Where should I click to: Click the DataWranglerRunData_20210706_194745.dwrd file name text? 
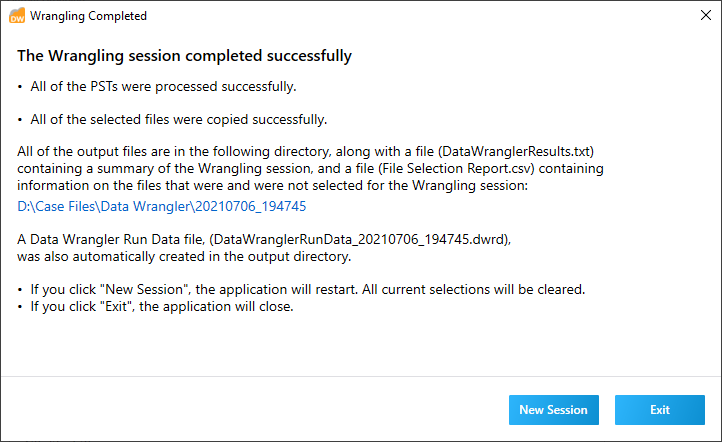point(360,239)
